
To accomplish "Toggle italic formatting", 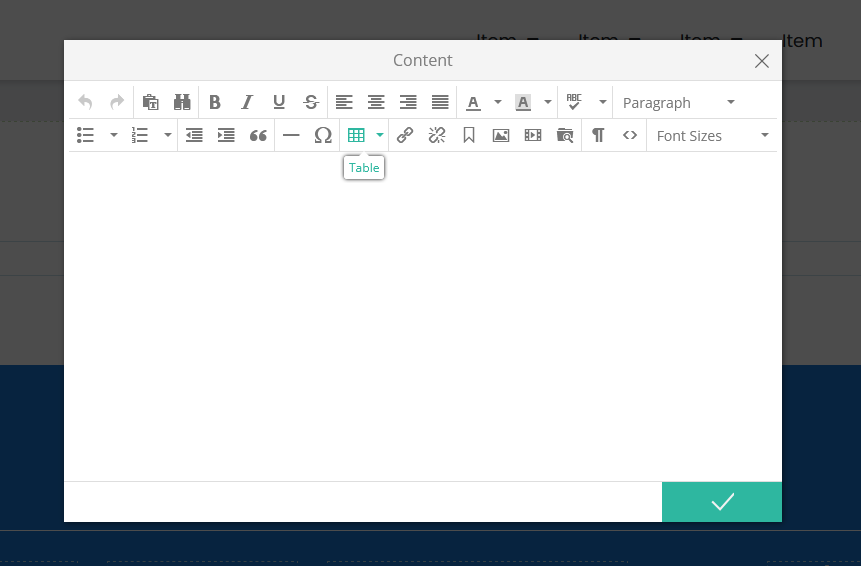I will pyautogui.click(x=247, y=102).
